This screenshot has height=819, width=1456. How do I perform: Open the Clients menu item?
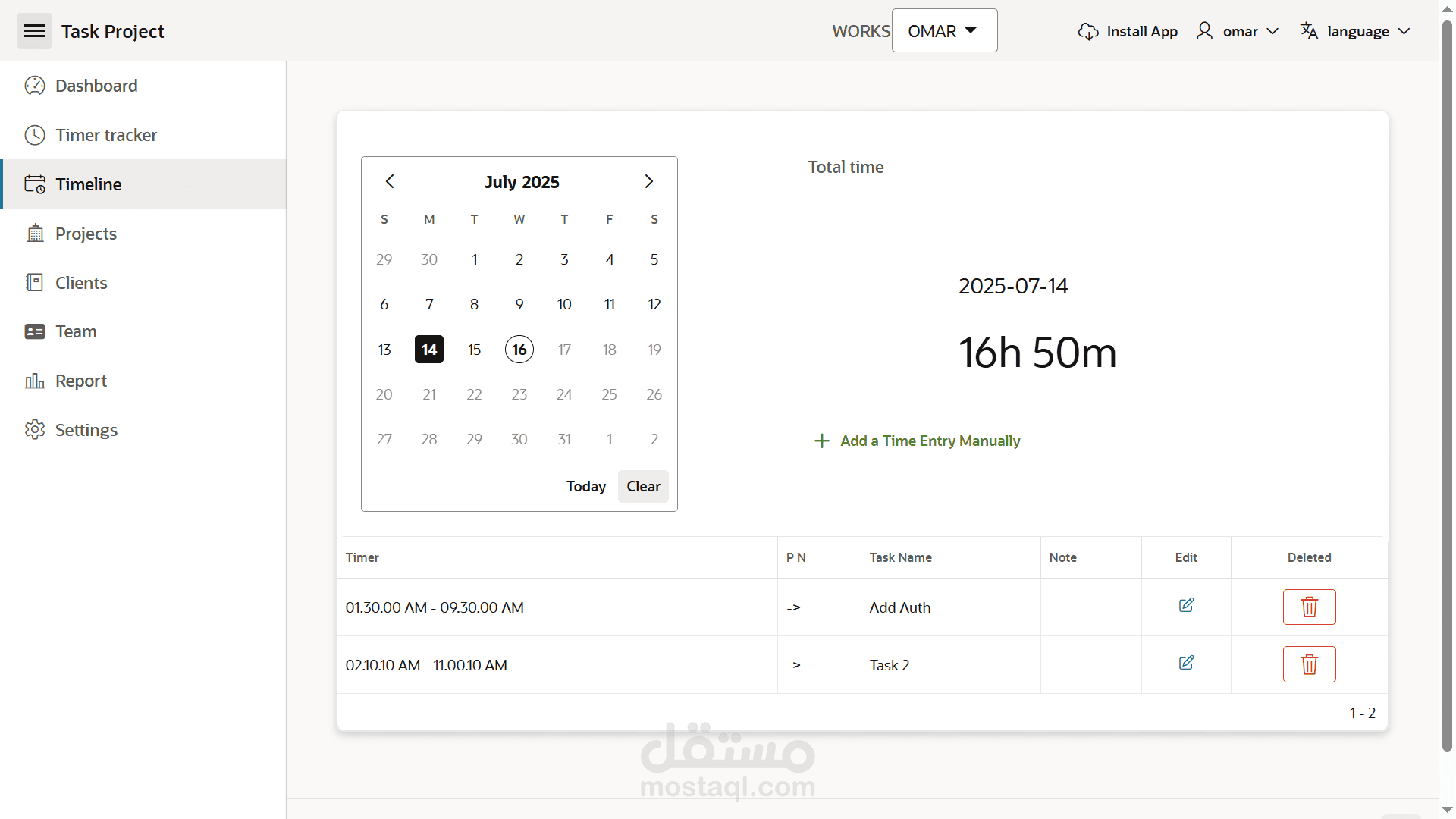(143, 283)
